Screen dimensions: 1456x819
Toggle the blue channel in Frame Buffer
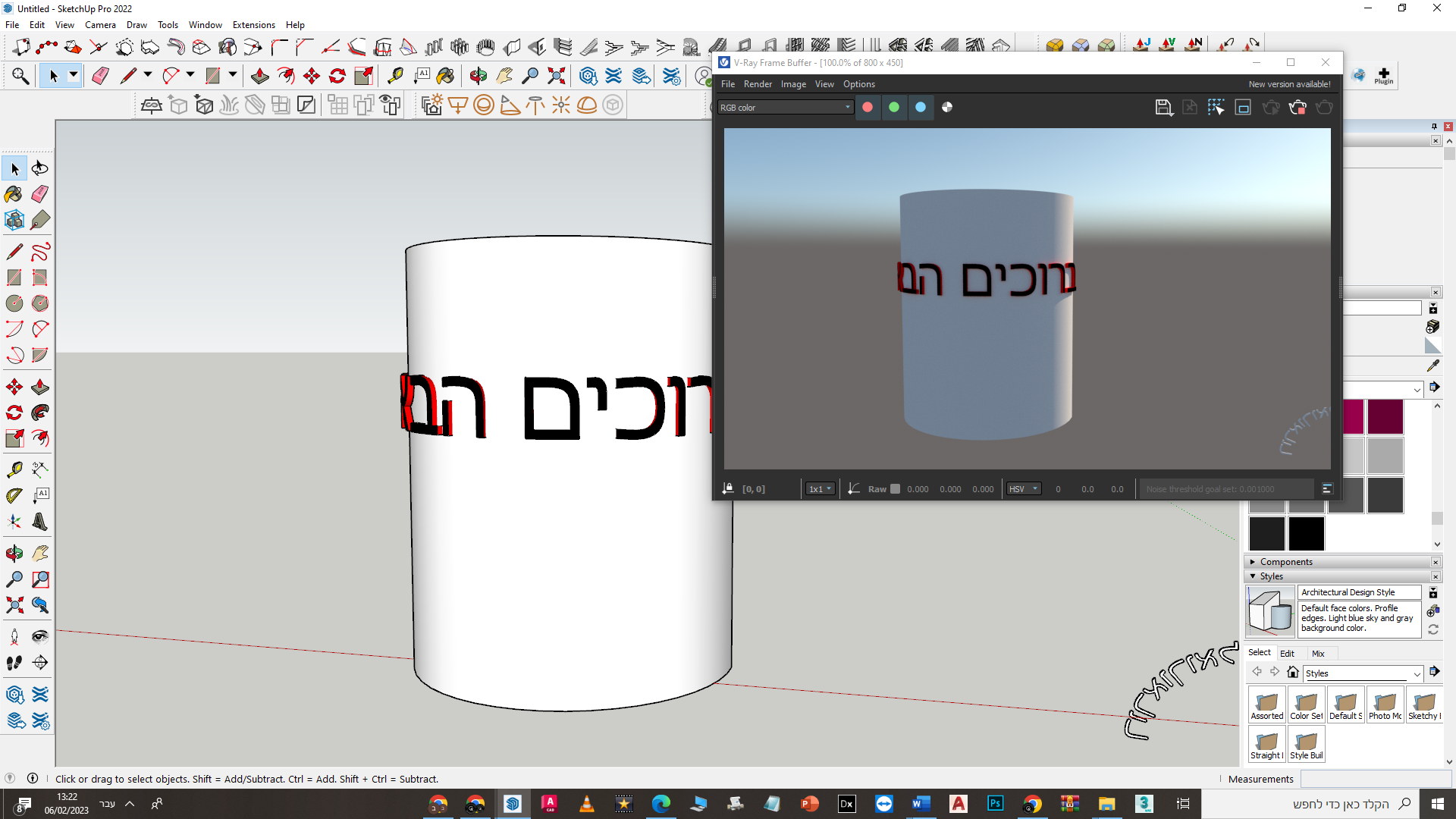(x=921, y=108)
